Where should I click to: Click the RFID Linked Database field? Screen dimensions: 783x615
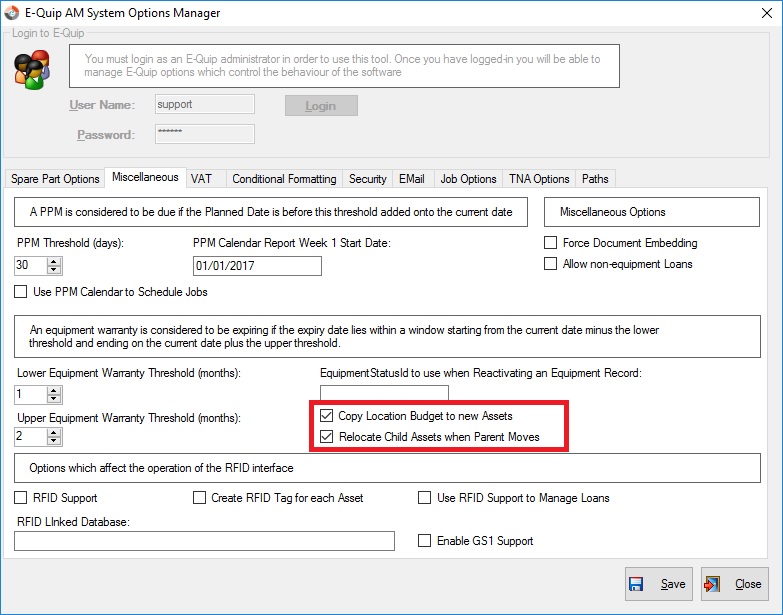click(x=204, y=541)
